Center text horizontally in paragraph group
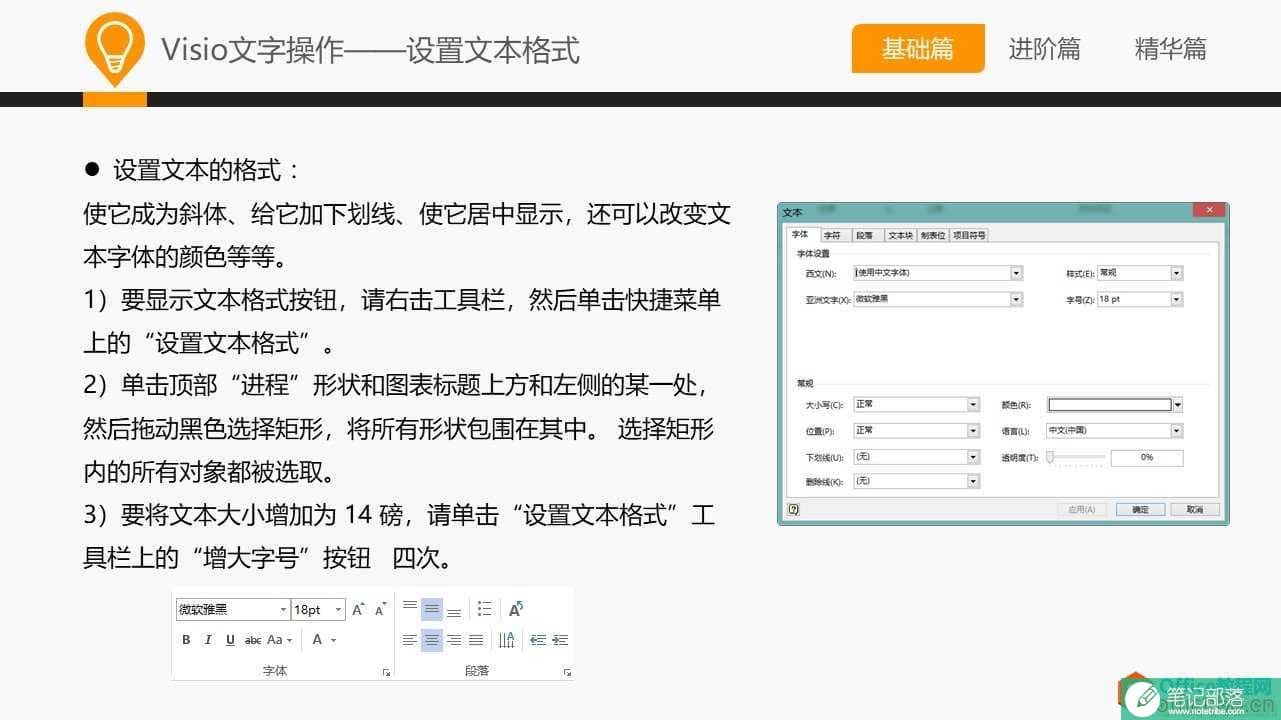Image resolution: width=1281 pixels, height=720 pixels. 432,640
